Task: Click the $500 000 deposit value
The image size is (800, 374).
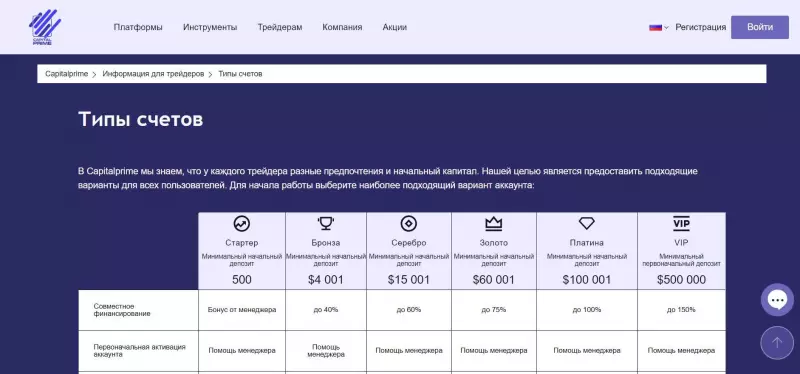Action: [681, 280]
